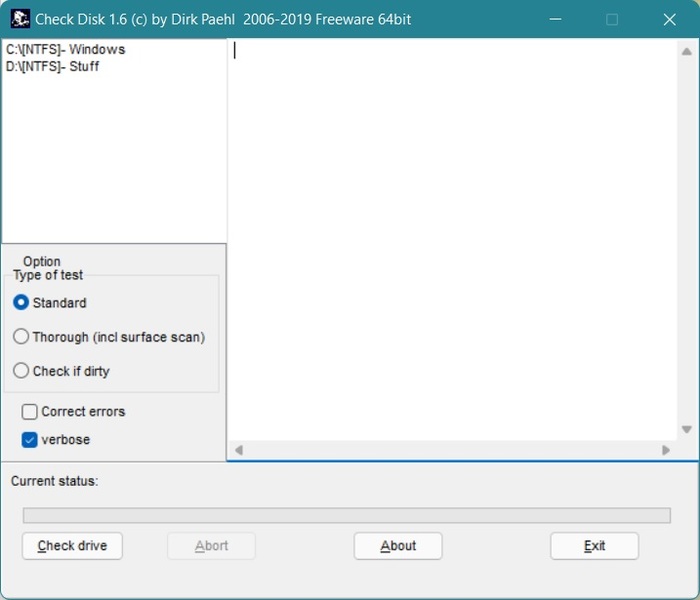The image size is (700, 600).
Task: Click the Exit button
Action: point(594,546)
